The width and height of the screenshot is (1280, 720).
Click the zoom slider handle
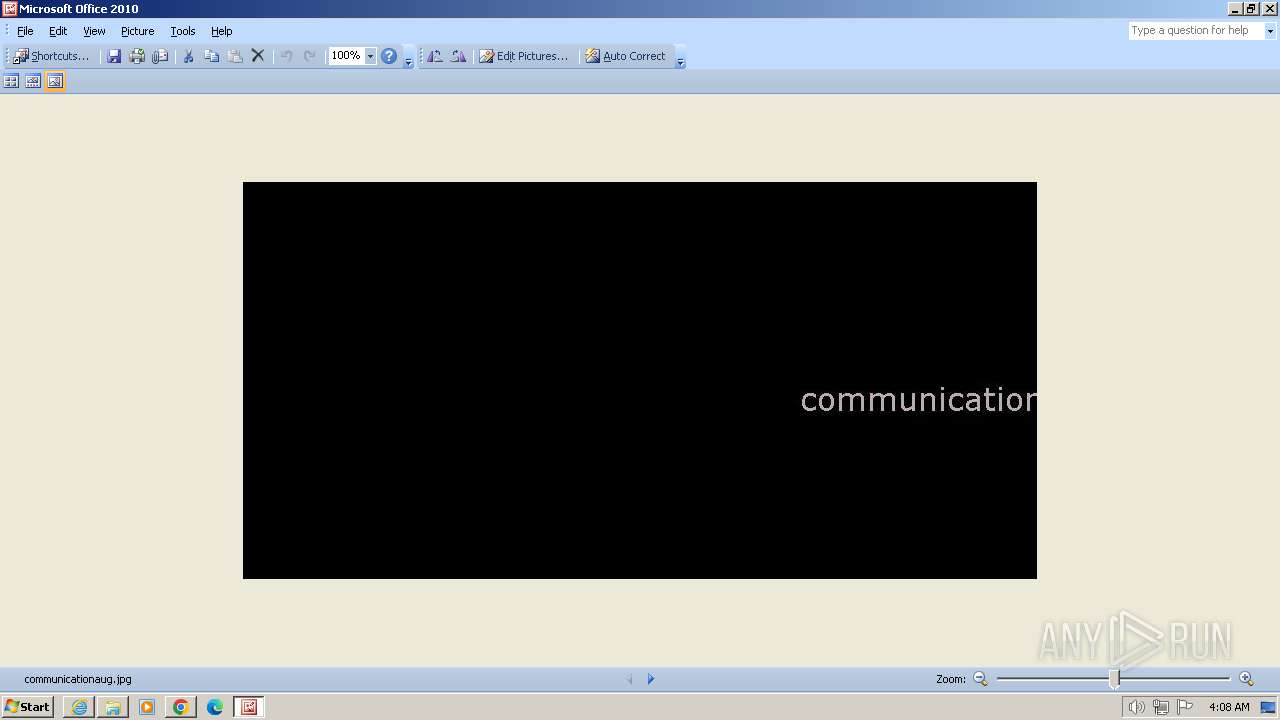[1114, 679]
